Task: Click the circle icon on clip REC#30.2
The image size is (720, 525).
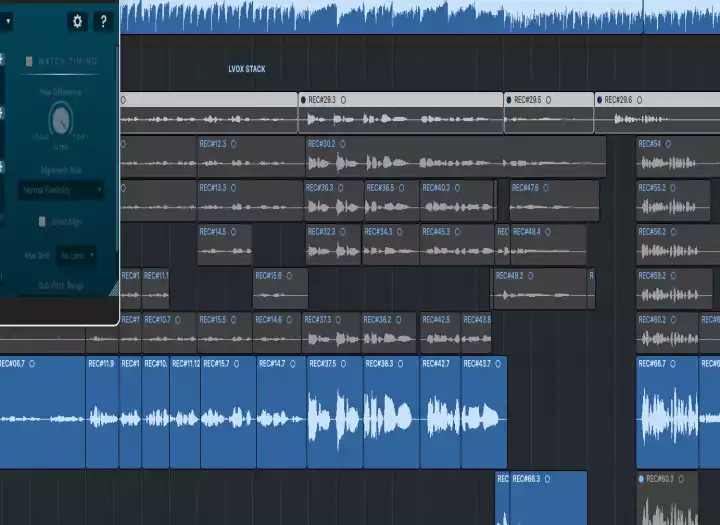Action: pyautogui.click(x=342, y=144)
